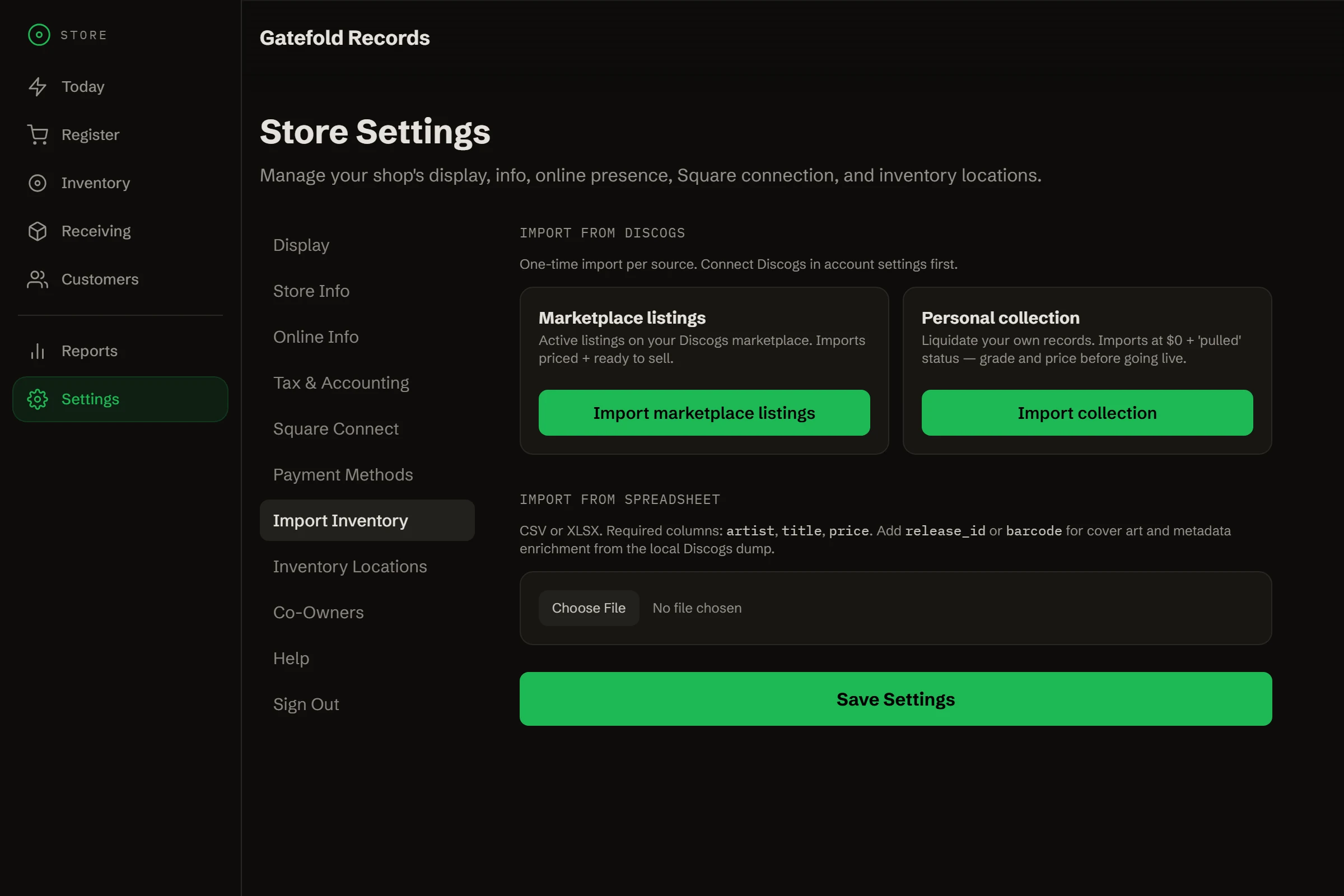
Task: Click Import marketplace listings button
Action: (x=704, y=413)
